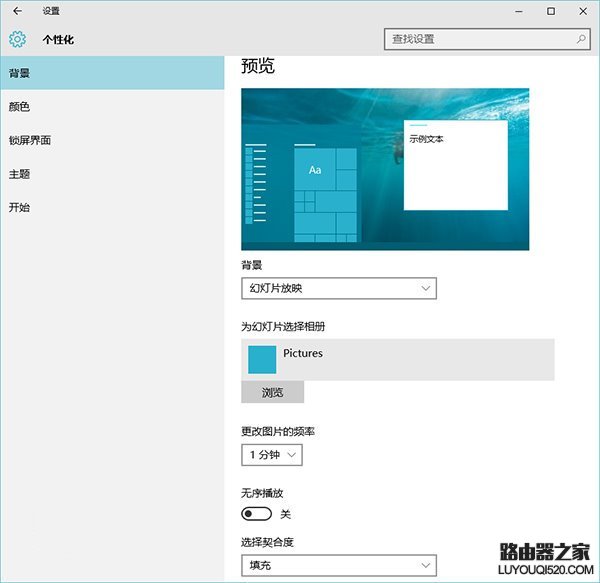
Task: Go to 锁屏界面 settings
Action: pos(112,140)
